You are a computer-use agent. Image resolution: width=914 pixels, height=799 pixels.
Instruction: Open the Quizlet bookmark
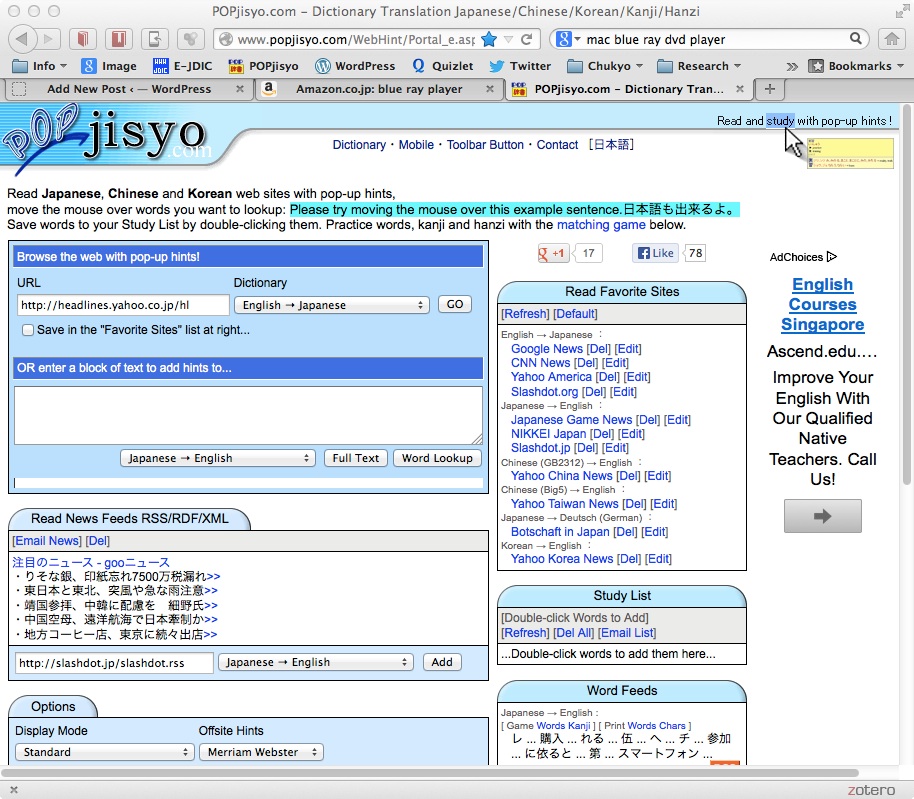pyautogui.click(x=442, y=66)
